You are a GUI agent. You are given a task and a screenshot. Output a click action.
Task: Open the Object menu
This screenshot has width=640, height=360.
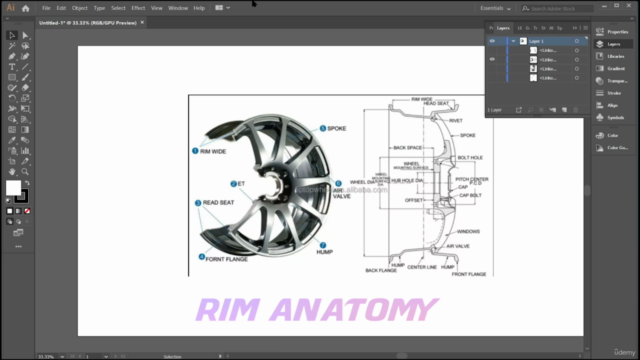80,8
